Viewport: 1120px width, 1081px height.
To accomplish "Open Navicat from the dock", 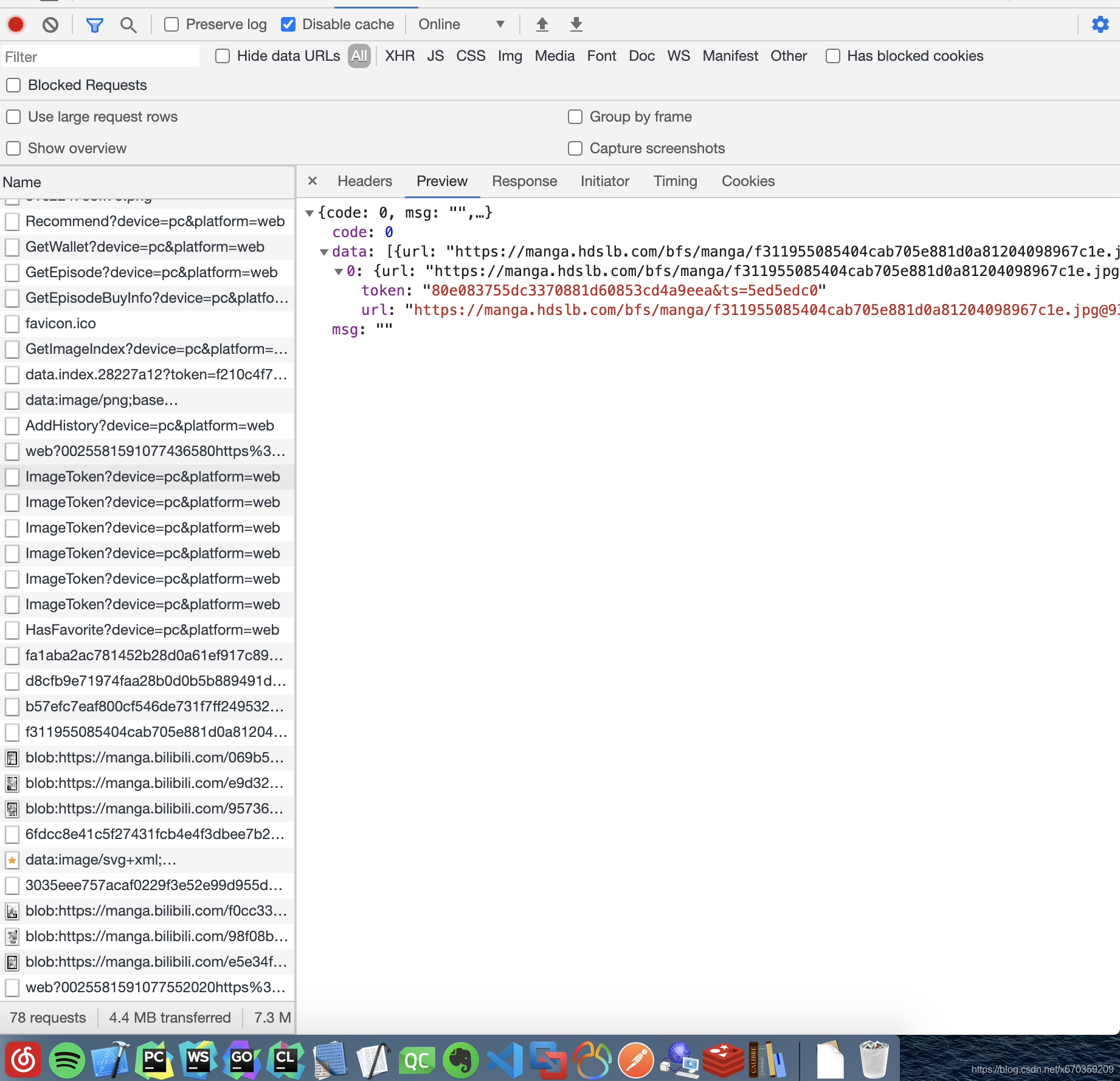I will pos(592,1060).
